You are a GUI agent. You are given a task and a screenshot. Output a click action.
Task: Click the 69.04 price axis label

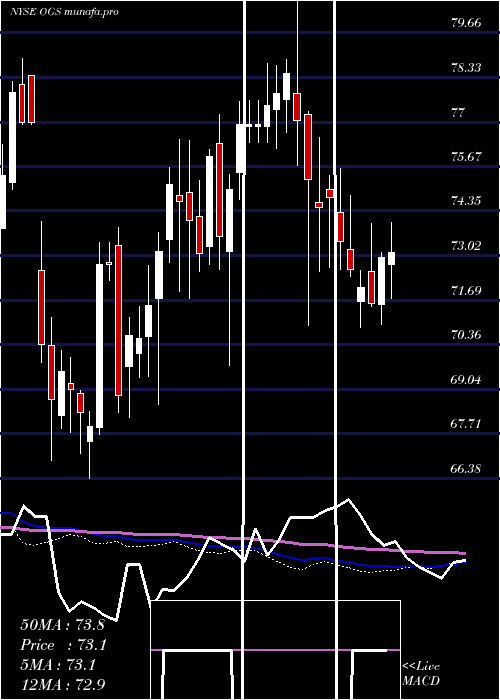(x=466, y=379)
